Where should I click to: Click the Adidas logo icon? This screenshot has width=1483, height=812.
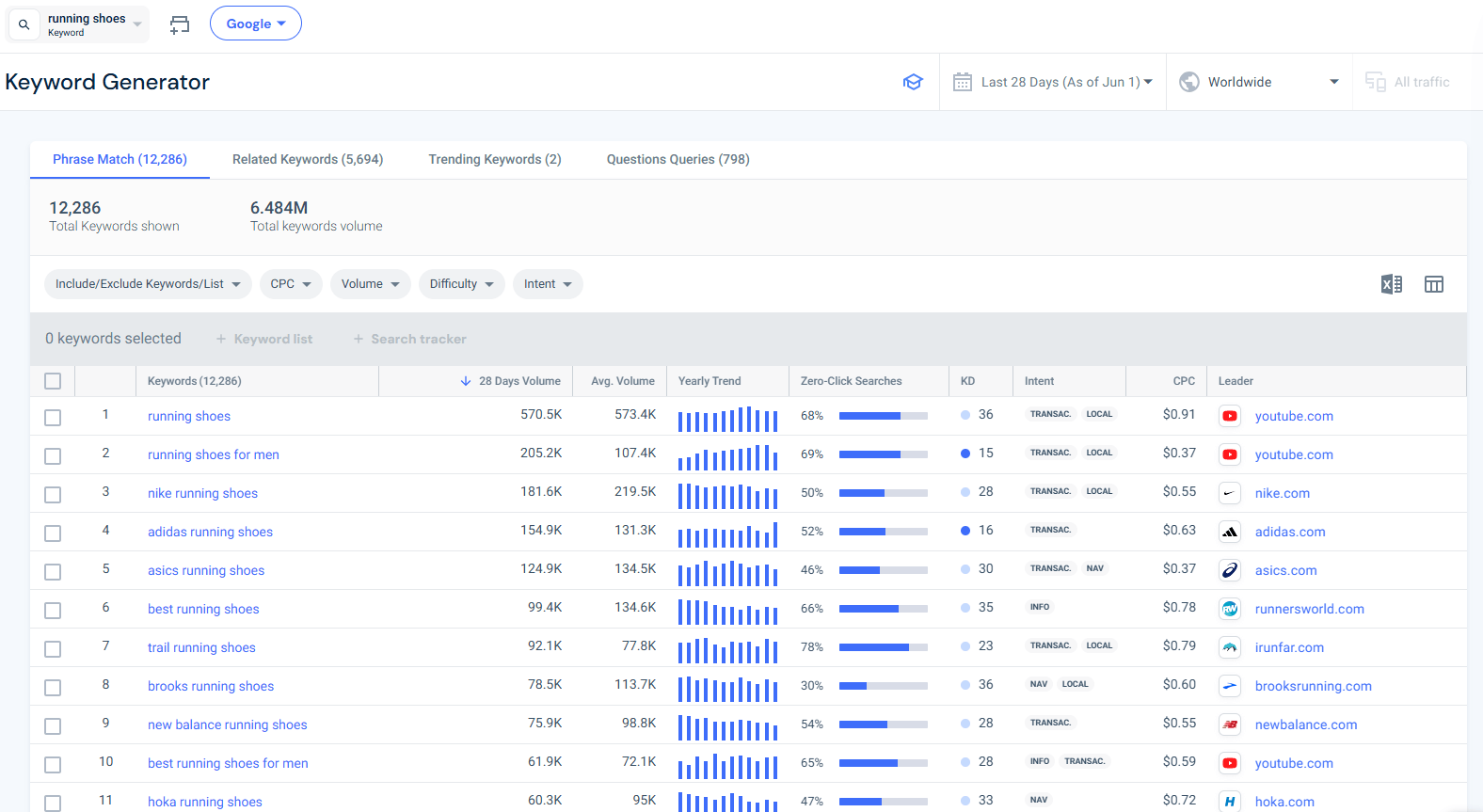1230,532
